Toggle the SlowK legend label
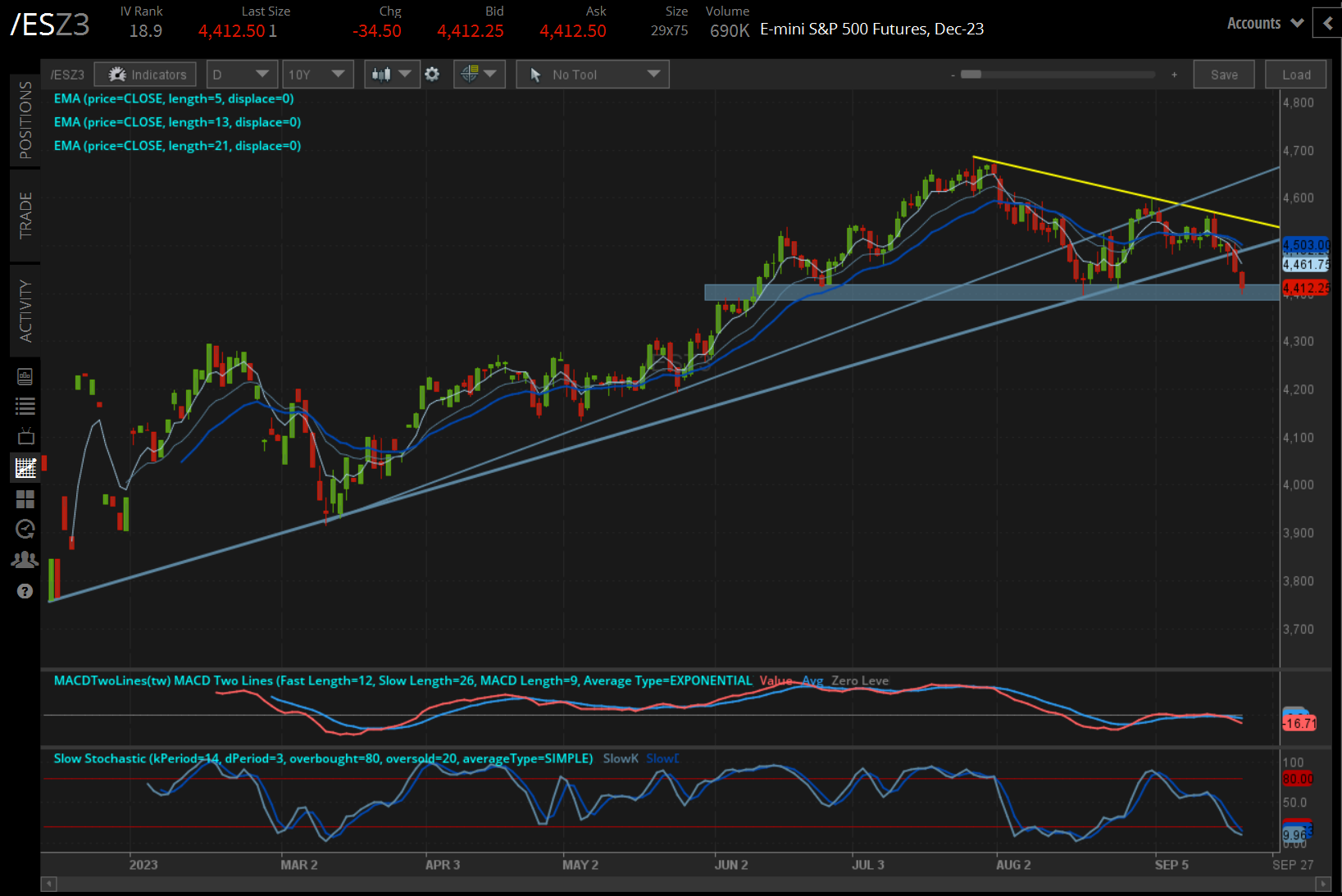This screenshot has height=896, width=1342. click(621, 758)
